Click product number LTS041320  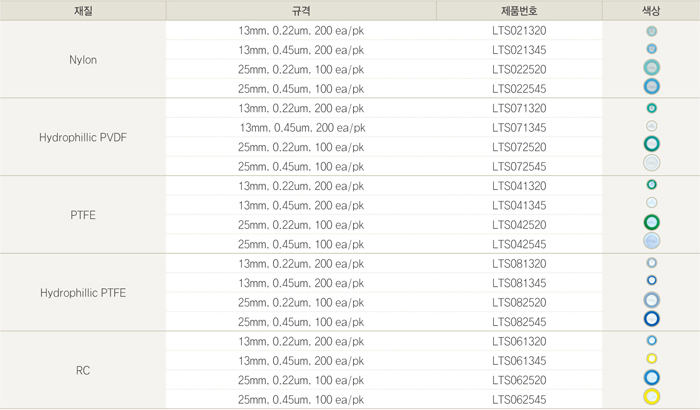pyautogui.click(x=519, y=186)
